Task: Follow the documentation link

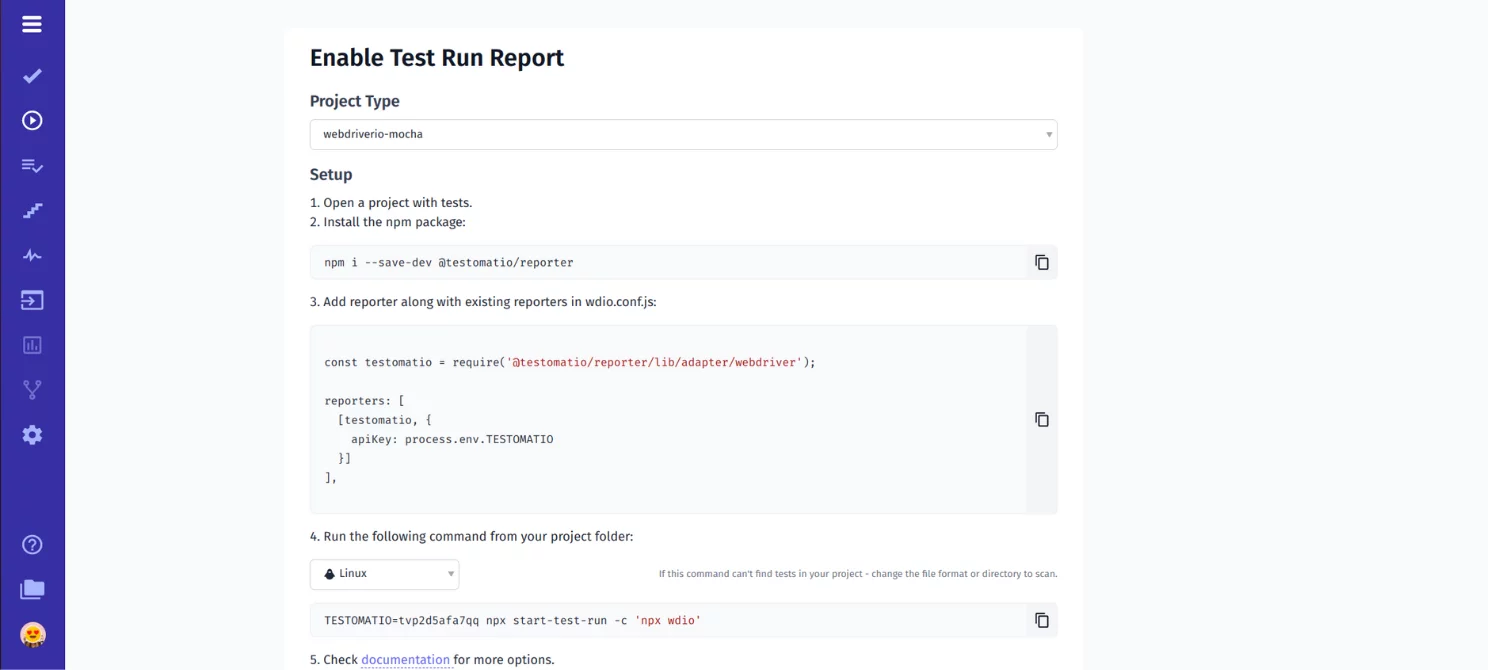Action: click(405, 660)
